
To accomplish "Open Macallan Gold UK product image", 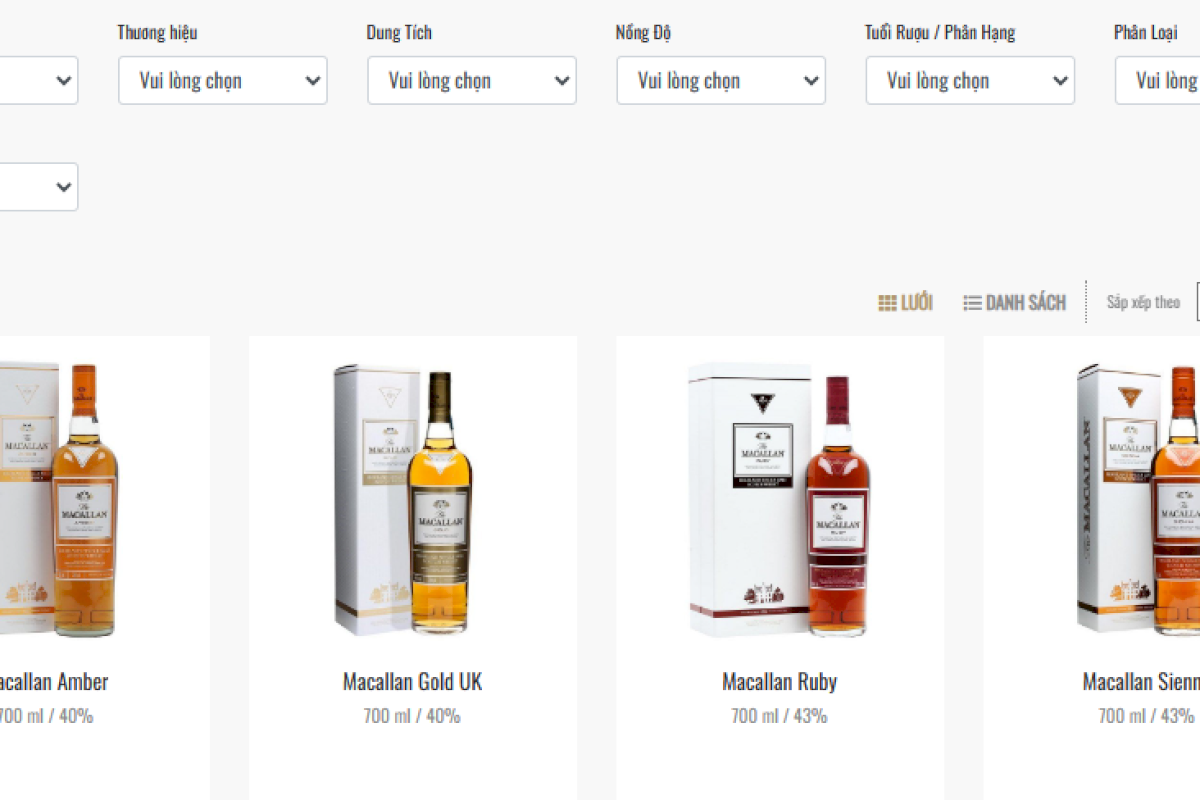I will [413, 500].
